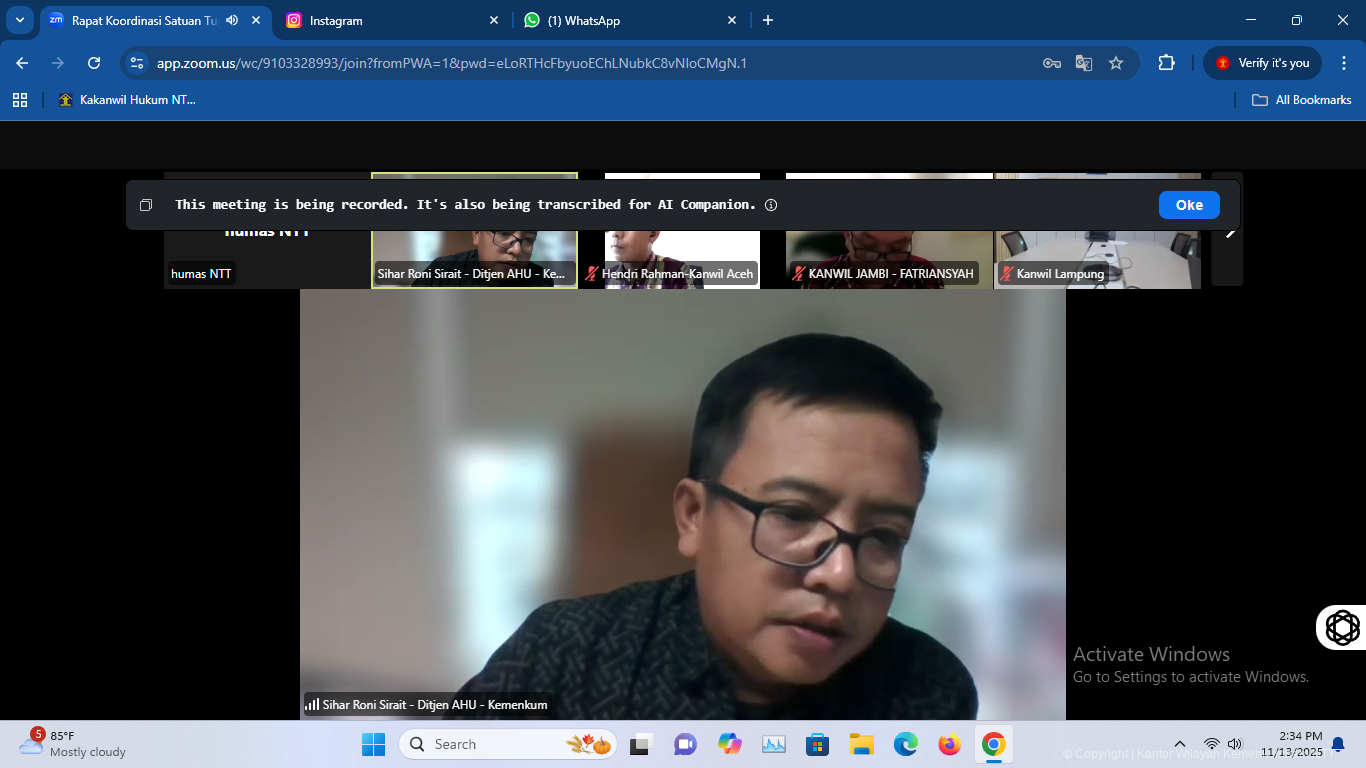Mute the Zoom tab via the speaker icon
1366x768 pixels.
pos(232,20)
